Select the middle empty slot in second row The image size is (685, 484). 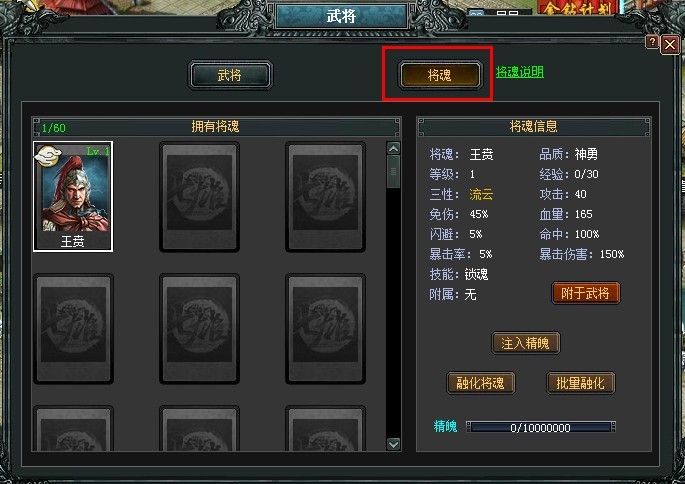(x=199, y=328)
